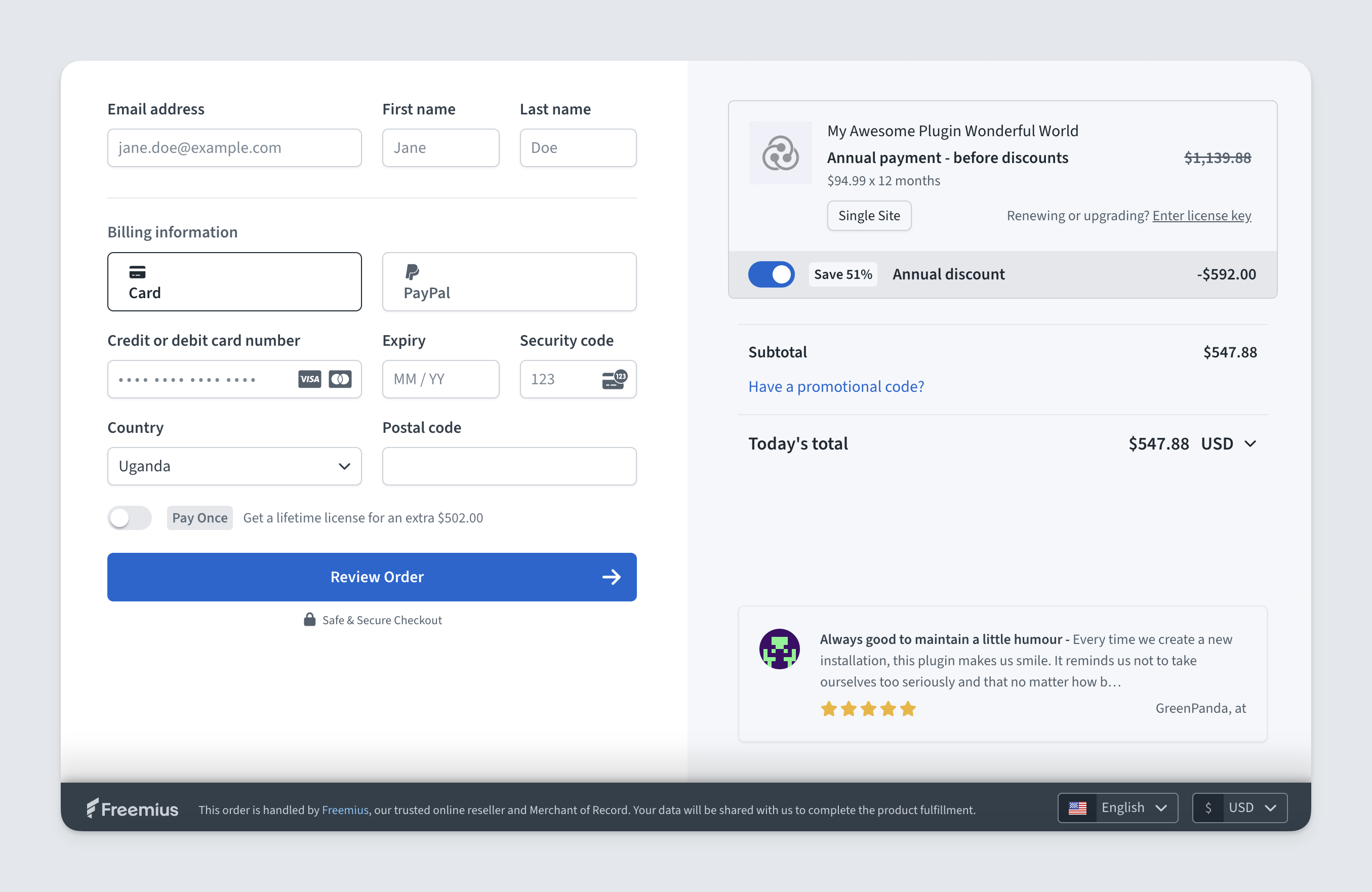Focus the Postal code field

tap(510, 466)
